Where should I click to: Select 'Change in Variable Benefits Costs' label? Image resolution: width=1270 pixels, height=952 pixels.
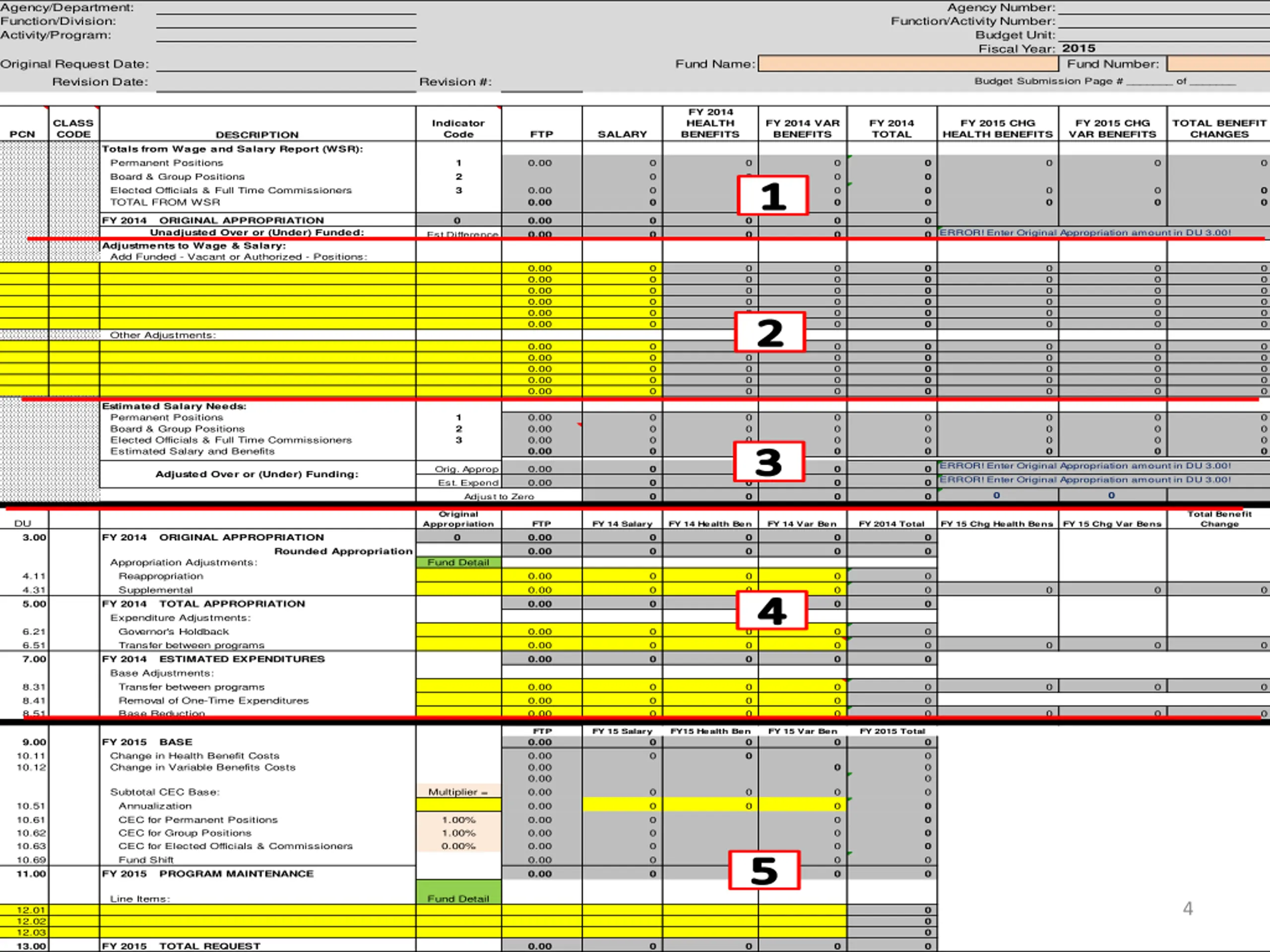[x=203, y=767]
